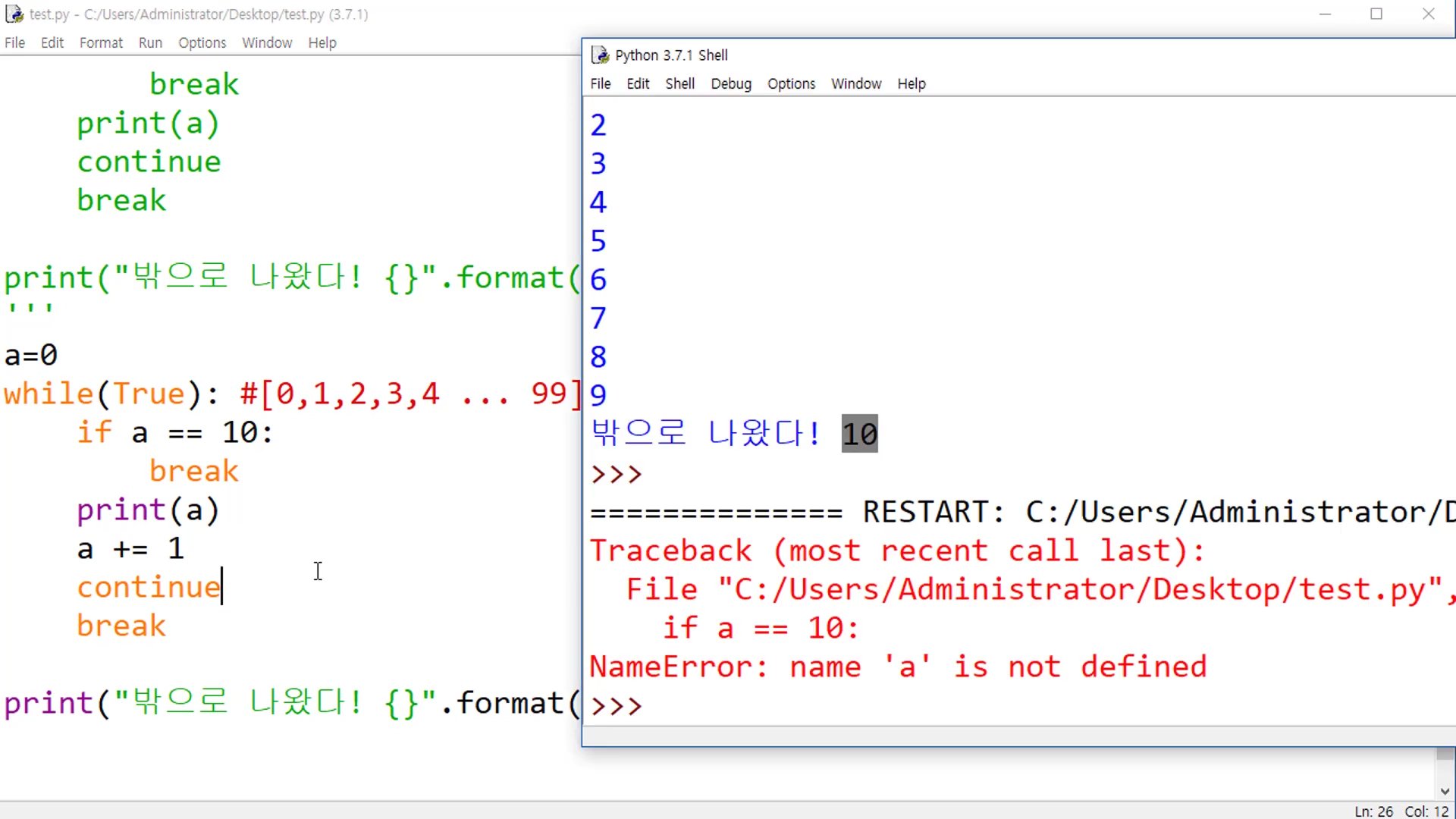This screenshot has width=1456, height=819.
Task: Click the upper 'continue' line in editor
Action: point(149,162)
